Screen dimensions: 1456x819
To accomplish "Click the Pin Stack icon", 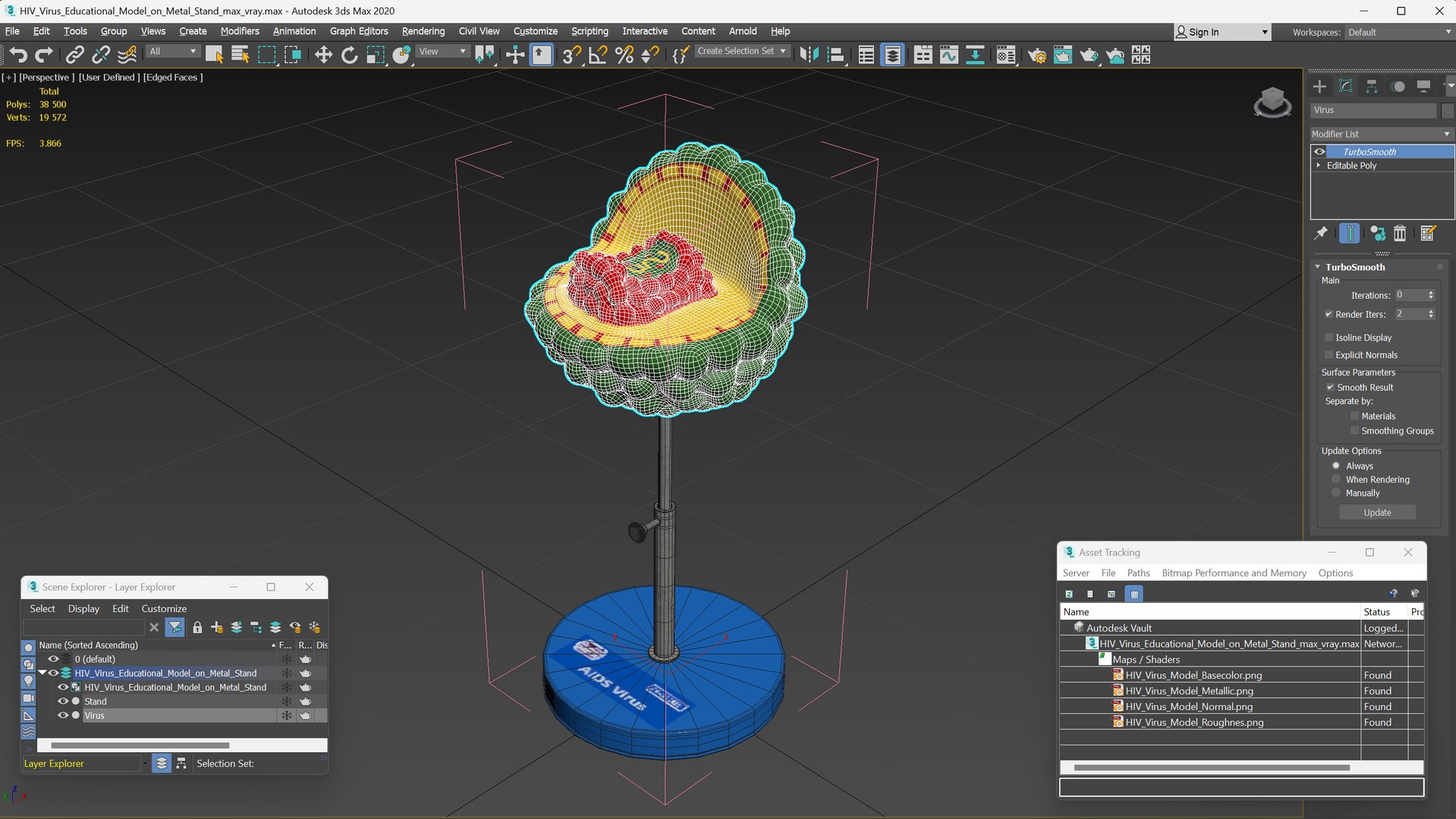I will [x=1321, y=233].
